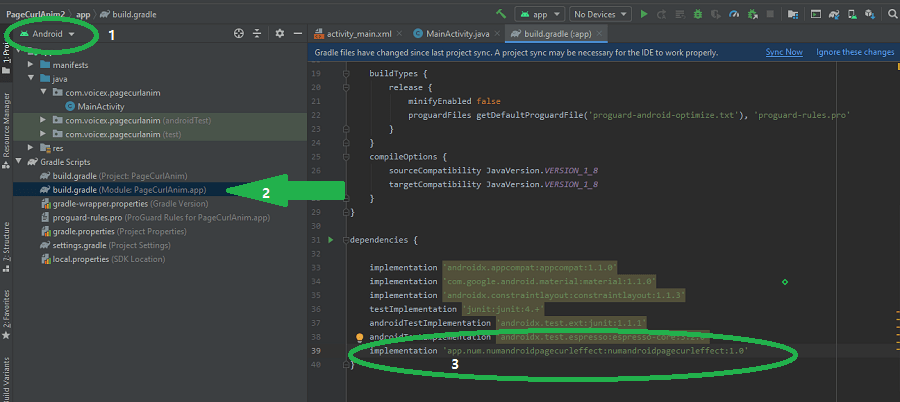The width and height of the screenshot is (900, 402).
Task: Close the activity_main.xml tab
Action: tap(399, 34)
